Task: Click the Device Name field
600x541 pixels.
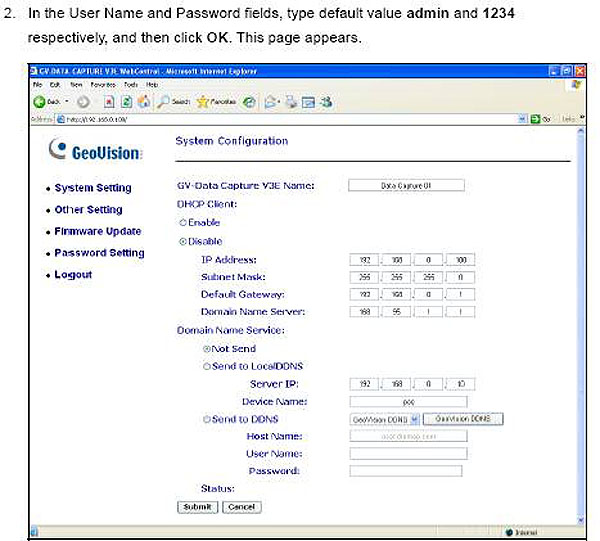Action: coord(408,402)
